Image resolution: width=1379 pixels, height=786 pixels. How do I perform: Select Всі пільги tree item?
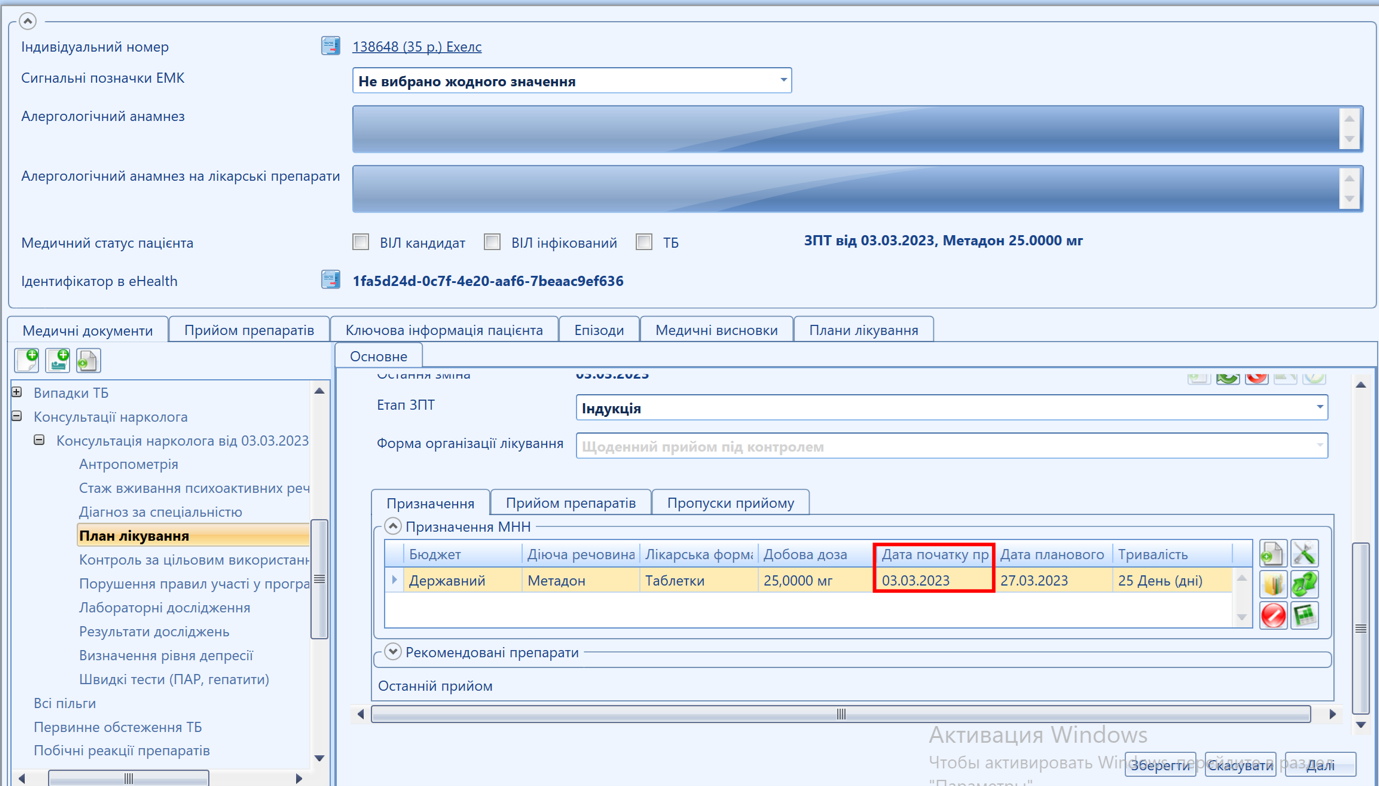tap(65, 703)
